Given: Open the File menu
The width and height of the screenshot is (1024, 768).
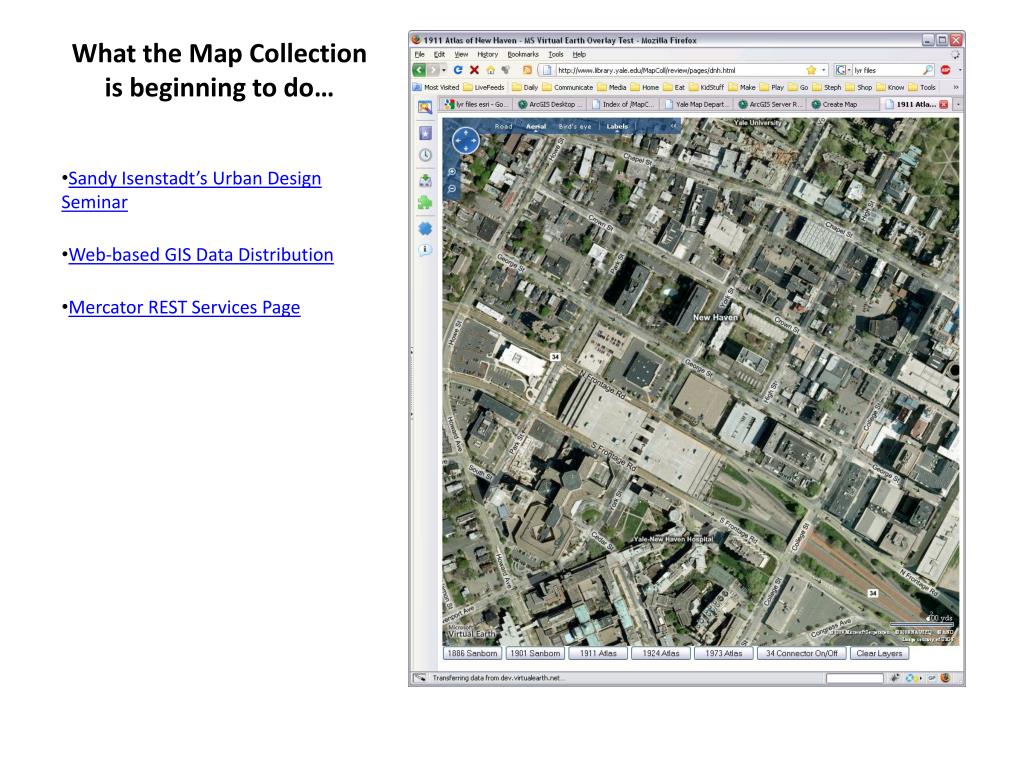Looking at the screenshot, I should [x=419, y=55].
